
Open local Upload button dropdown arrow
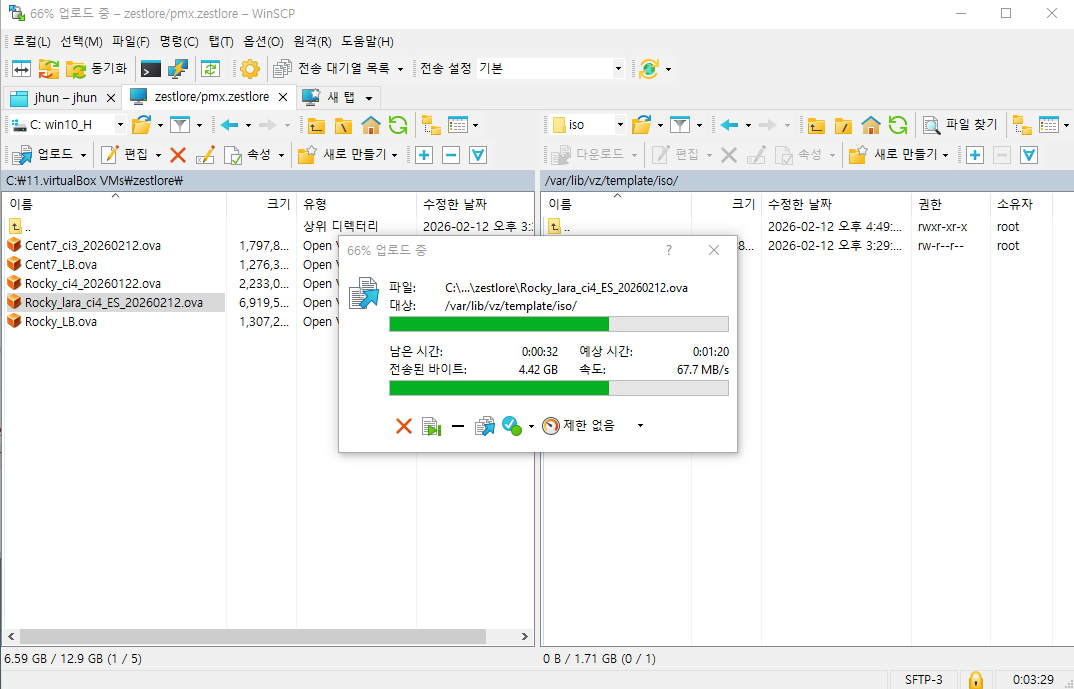84,155
